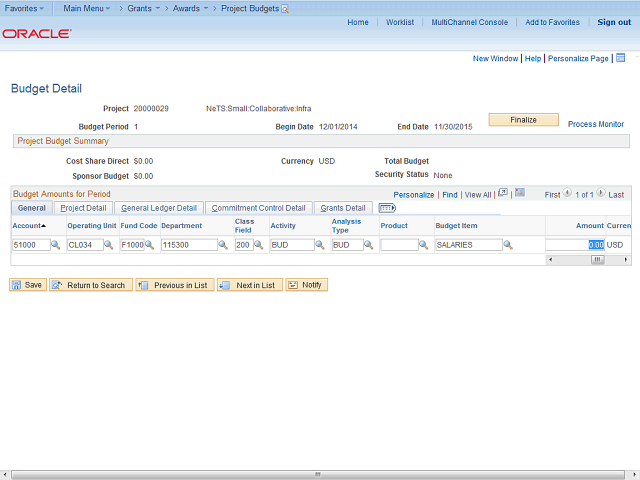The width and height of the screenshot is (640, 480).
Task: Switch to the Project Detail tab
Action: (83, 208)
